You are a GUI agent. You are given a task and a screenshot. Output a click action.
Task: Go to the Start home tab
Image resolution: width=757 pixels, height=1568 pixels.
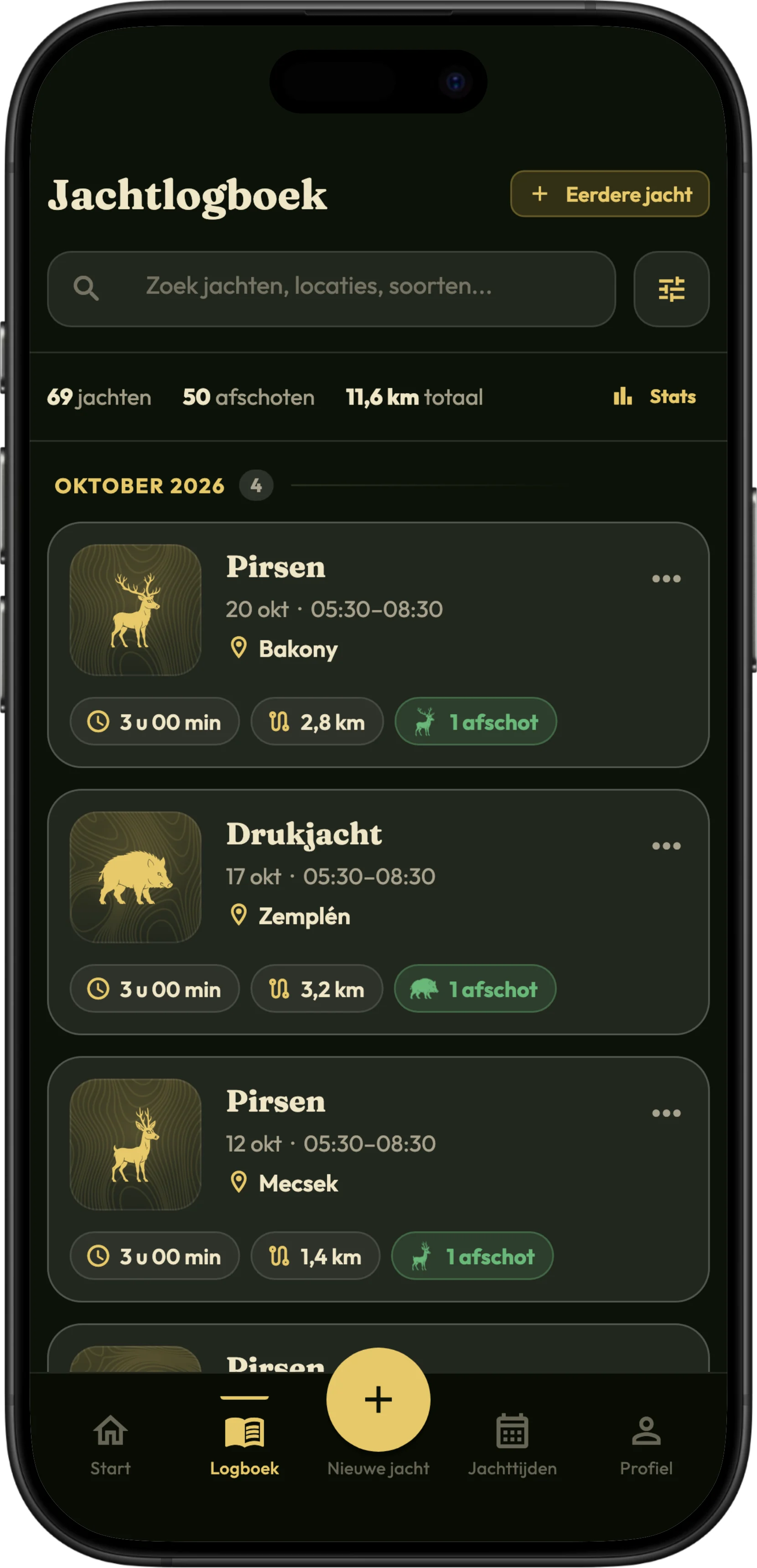point(110,1445)
